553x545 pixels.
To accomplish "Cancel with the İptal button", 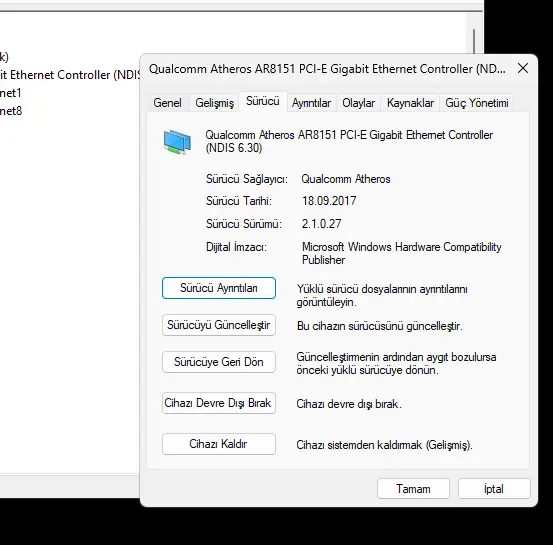I will 494,489.
